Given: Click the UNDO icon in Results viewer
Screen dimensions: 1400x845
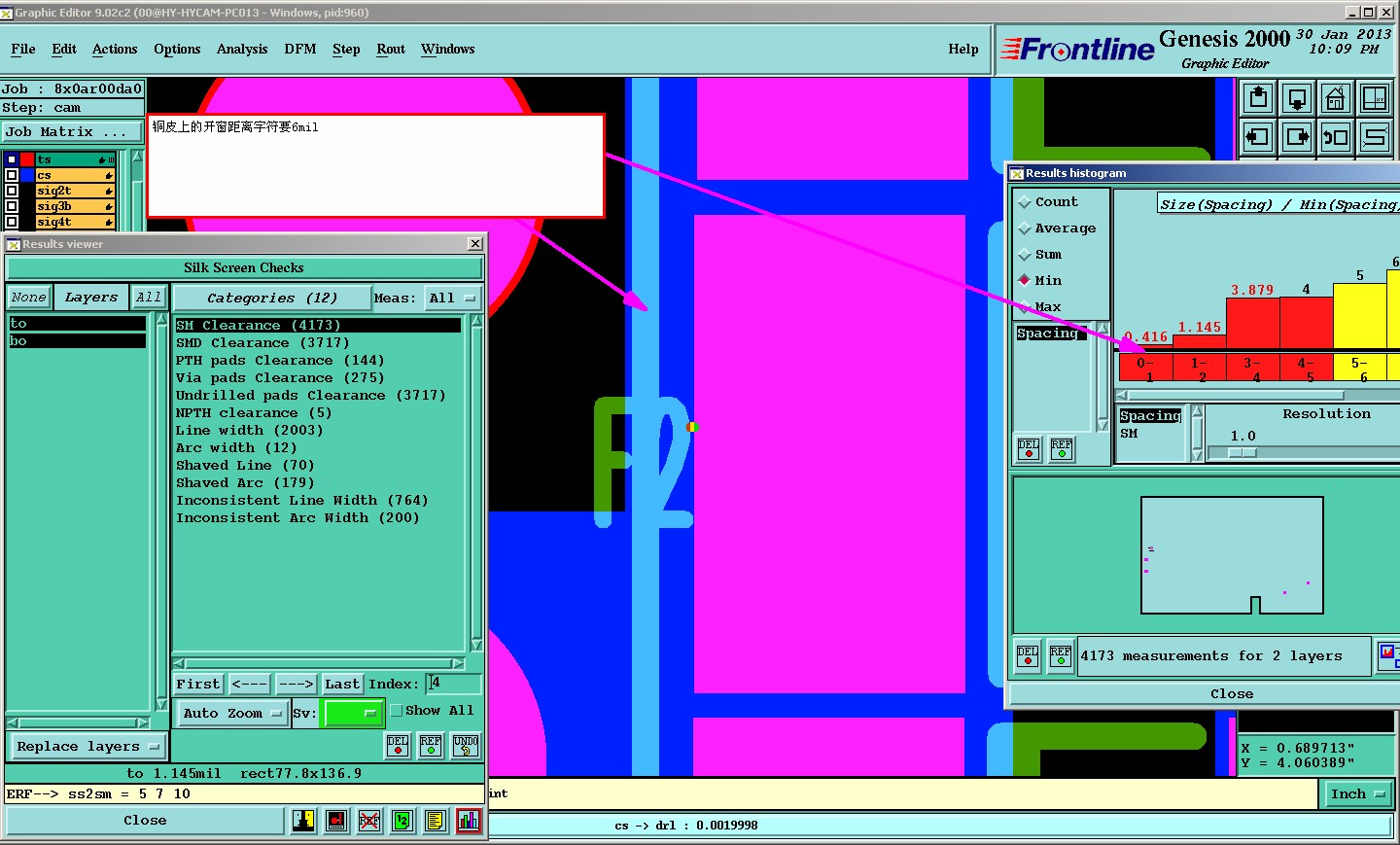Looking at the screenshot, I should point(466,746).
